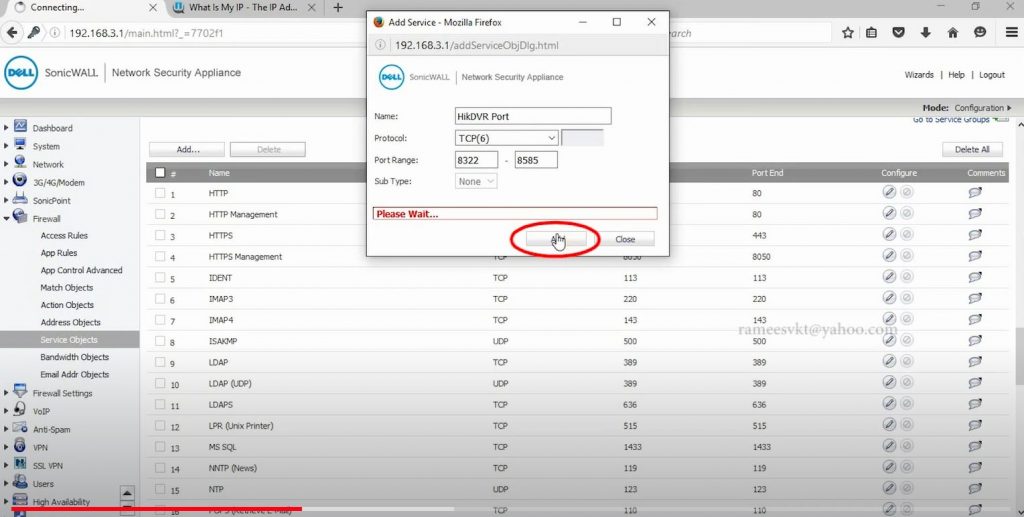Click the Dell logo in main page header
The image size is (1024, 517).
[21, 72]
